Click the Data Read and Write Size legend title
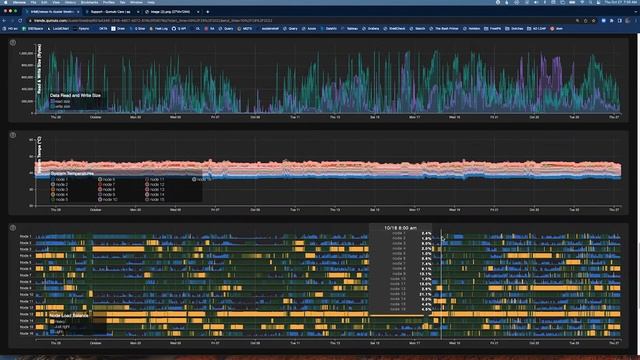 [x=75, y=95]
